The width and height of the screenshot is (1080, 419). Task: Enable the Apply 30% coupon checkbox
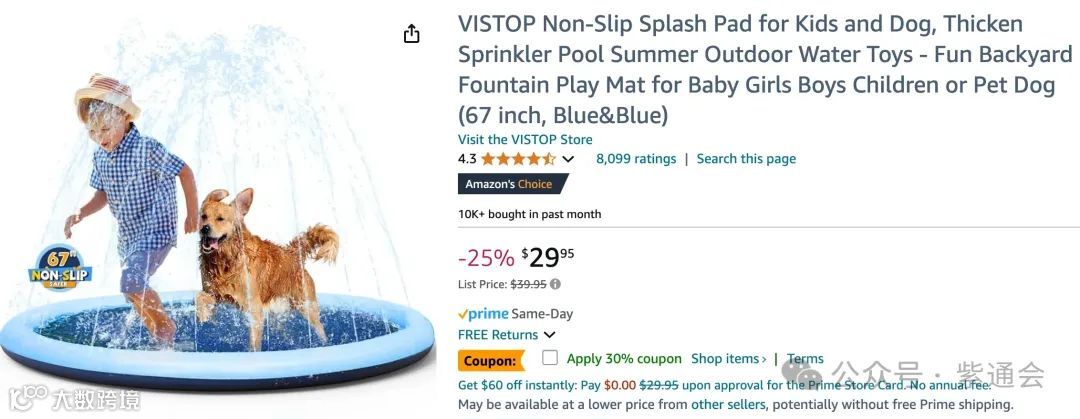coord(550,358)
